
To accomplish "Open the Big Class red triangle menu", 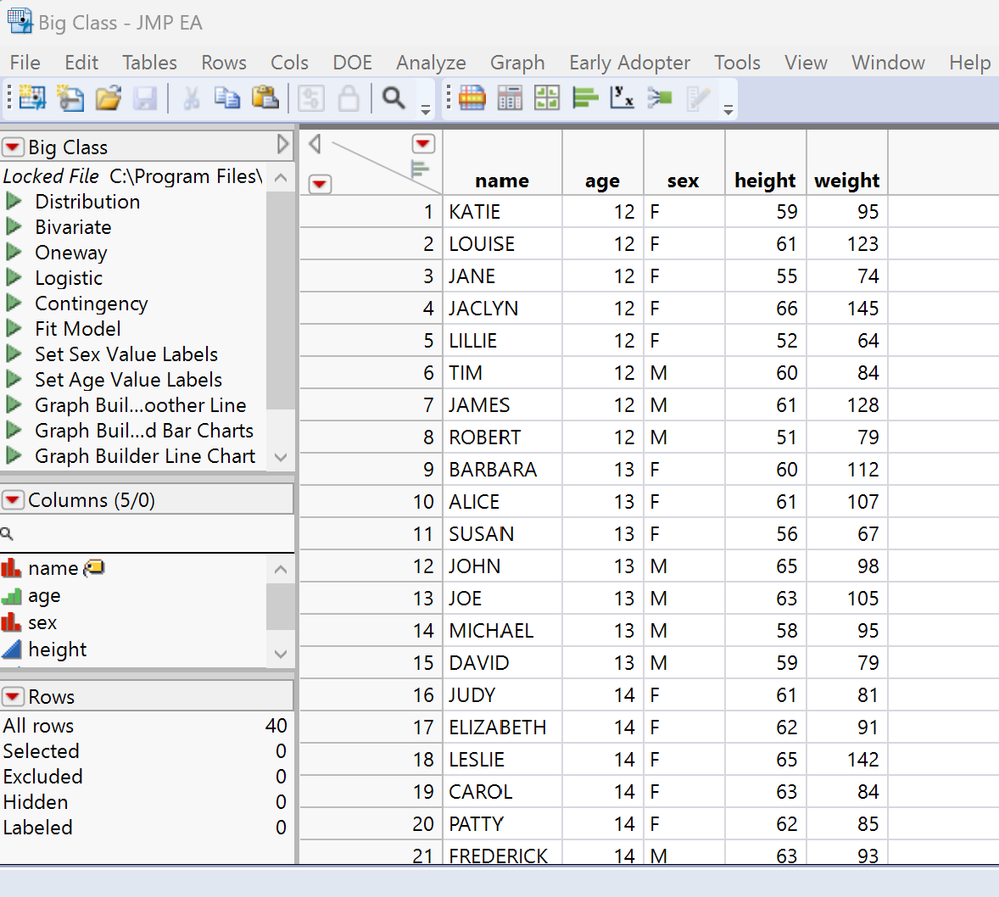I will [x=13, y=147].
